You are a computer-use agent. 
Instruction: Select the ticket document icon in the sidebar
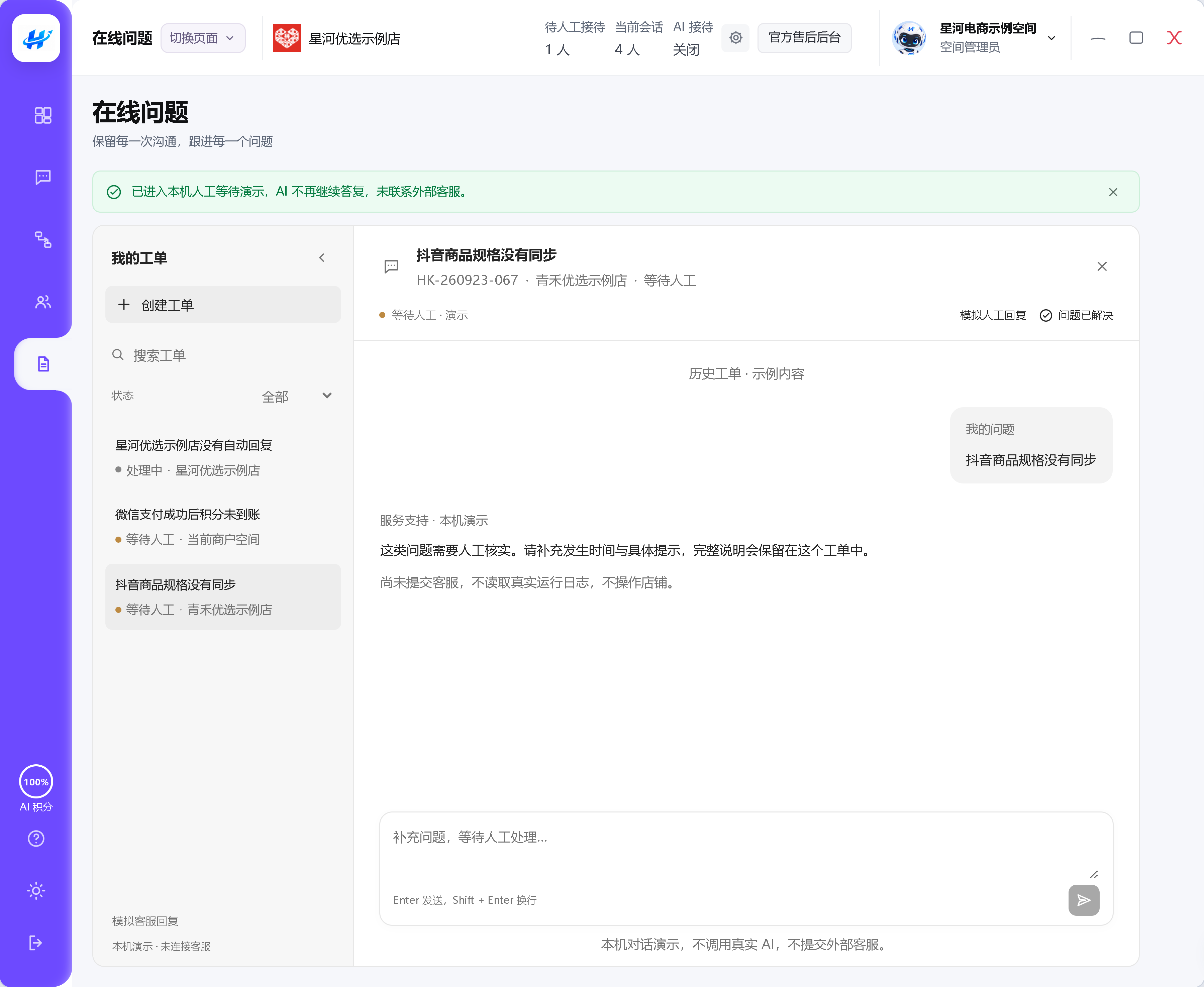coord(43,364)
